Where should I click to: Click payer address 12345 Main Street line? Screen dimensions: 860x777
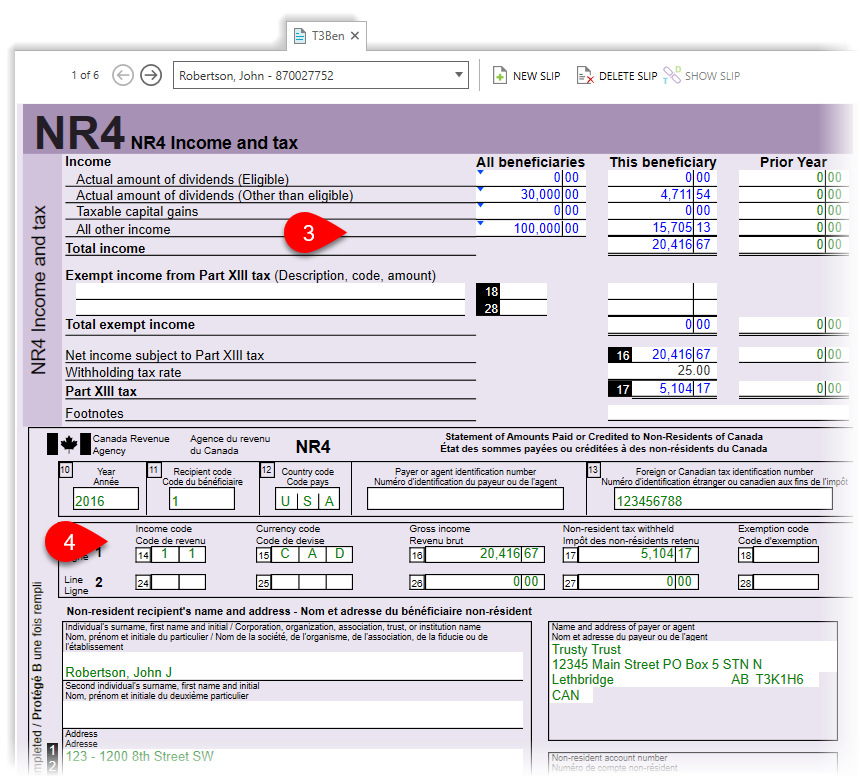[657, 665]
